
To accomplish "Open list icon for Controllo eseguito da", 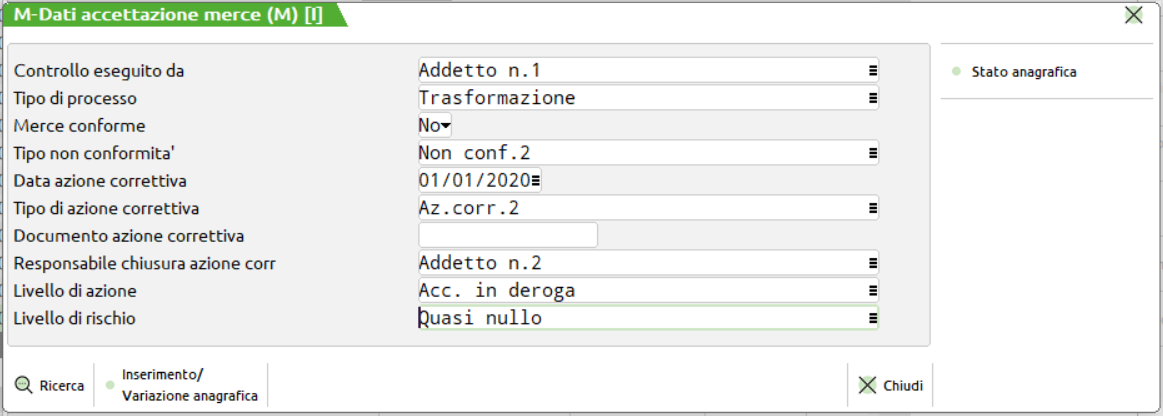I will click(x=872, y=71).
